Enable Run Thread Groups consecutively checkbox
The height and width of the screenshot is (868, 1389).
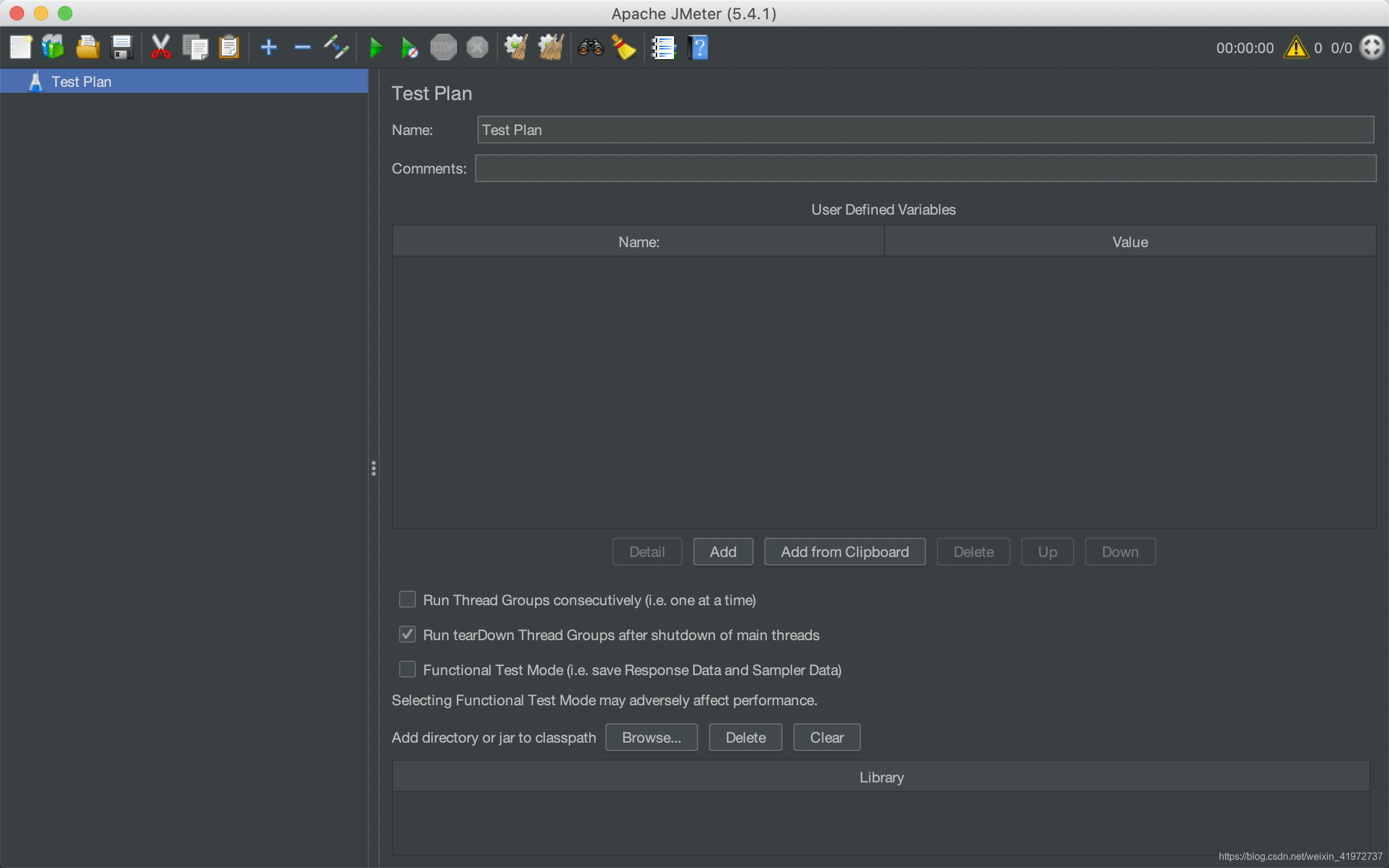pos(408,599)
